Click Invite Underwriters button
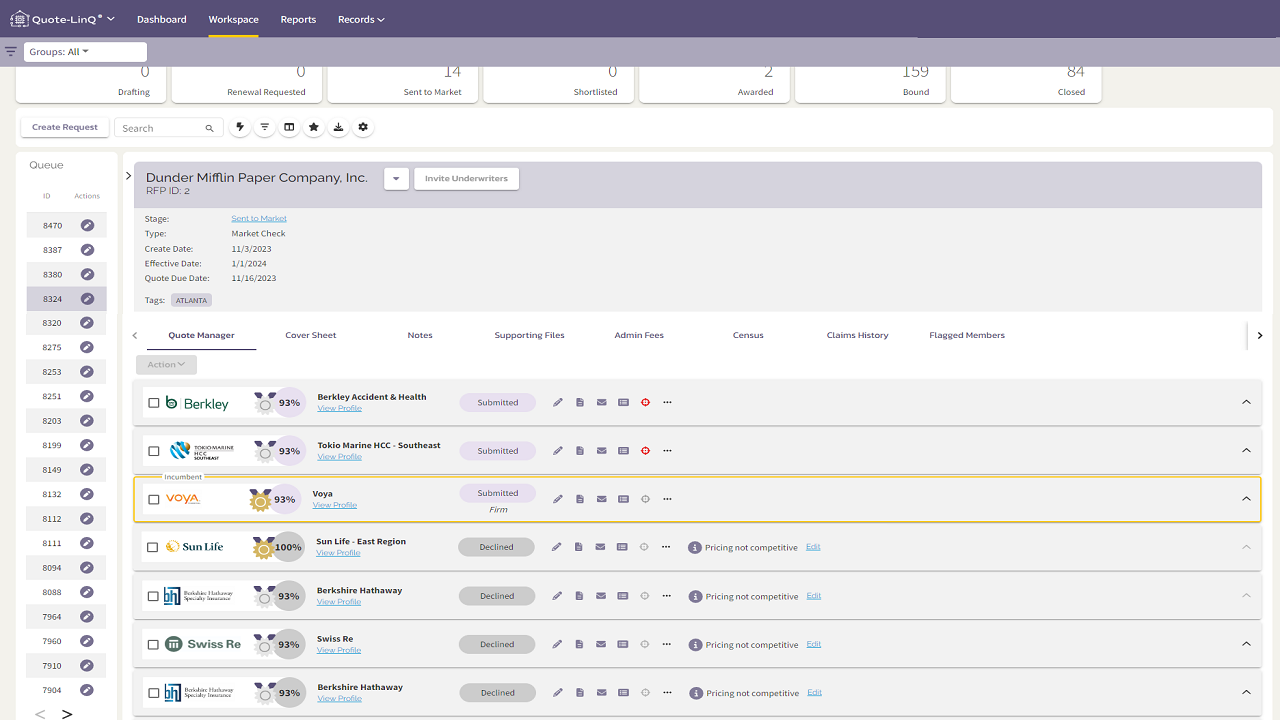The image size is (1280, 720). [x=466, y=179]
